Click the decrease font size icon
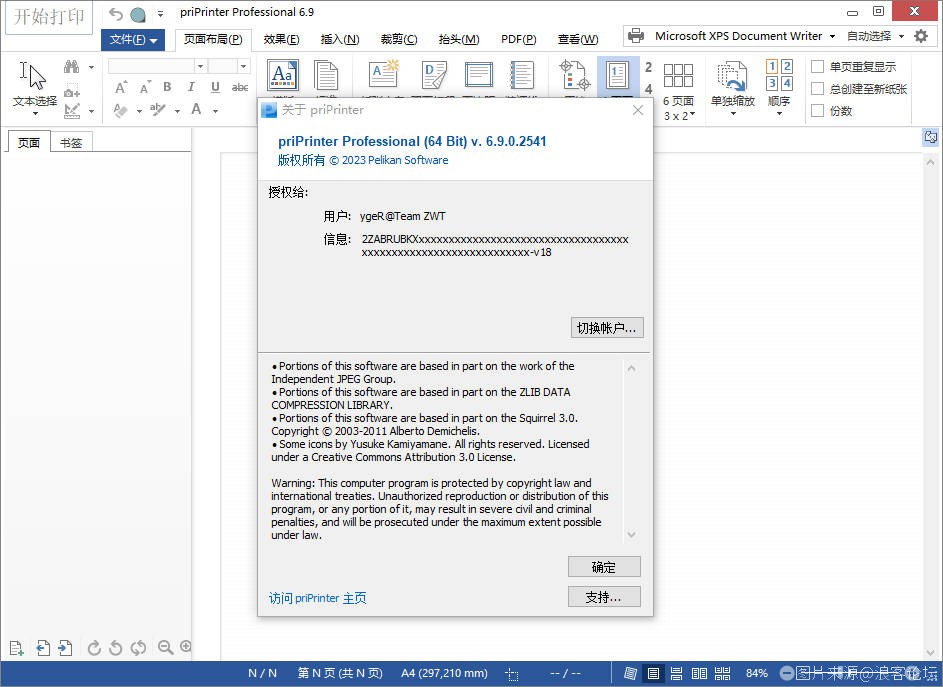The height and width of the screenshot is (687, 943). click(x=145, y=87)
